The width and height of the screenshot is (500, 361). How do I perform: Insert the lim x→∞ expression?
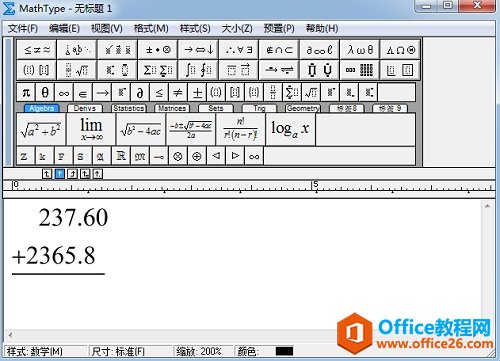click(x=91, y=129)
